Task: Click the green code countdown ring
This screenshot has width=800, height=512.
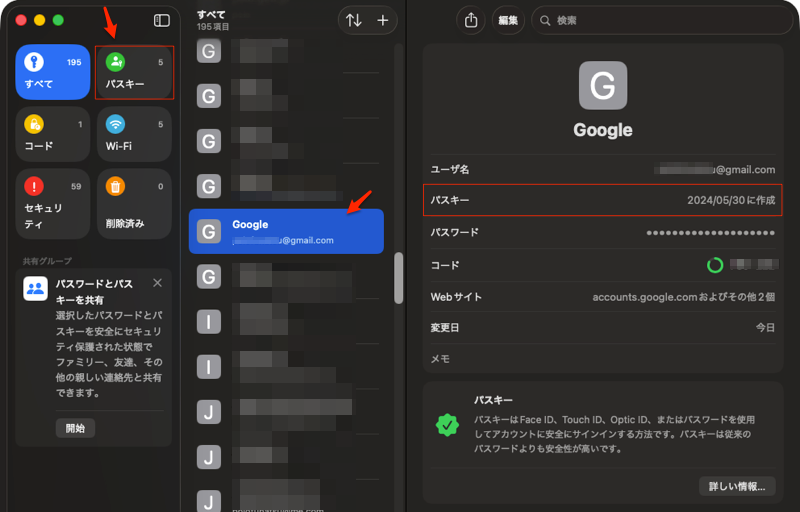Action: point(715,265)
